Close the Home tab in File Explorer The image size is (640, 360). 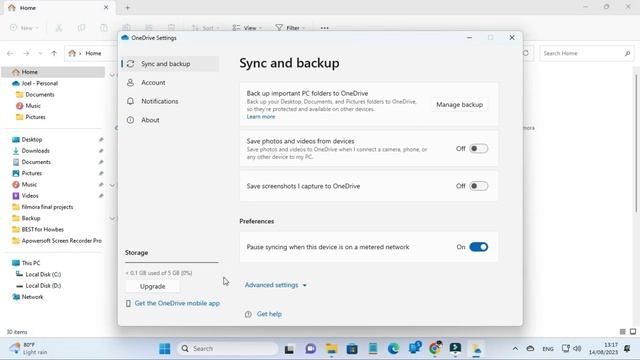[x=106, y=7]
